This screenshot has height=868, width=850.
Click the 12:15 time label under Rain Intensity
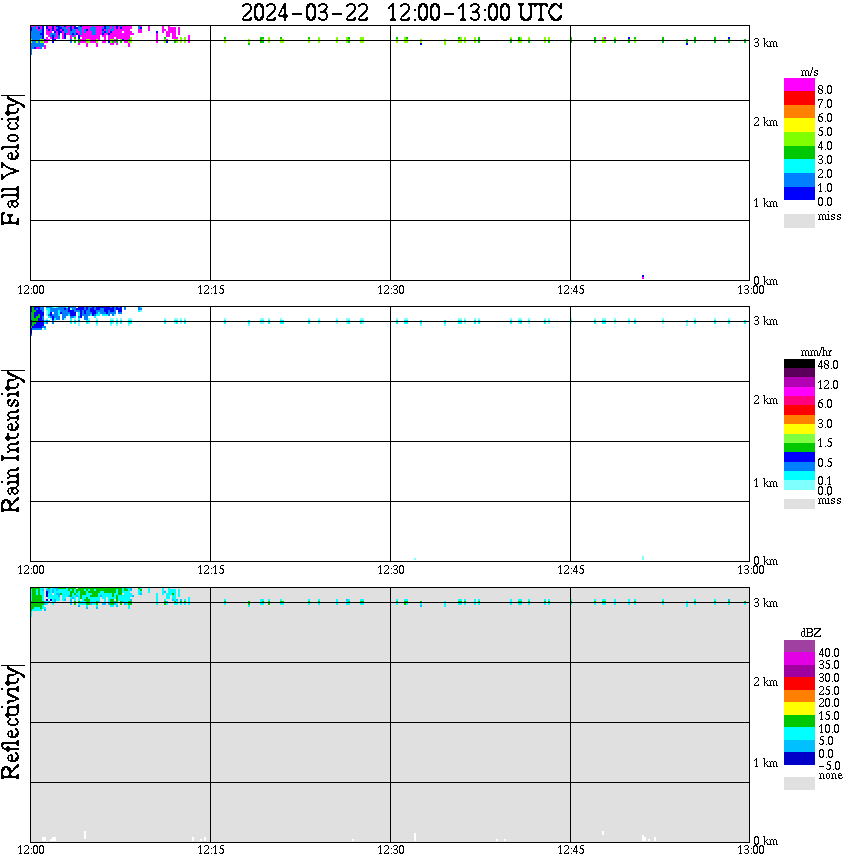pos(210,570)
